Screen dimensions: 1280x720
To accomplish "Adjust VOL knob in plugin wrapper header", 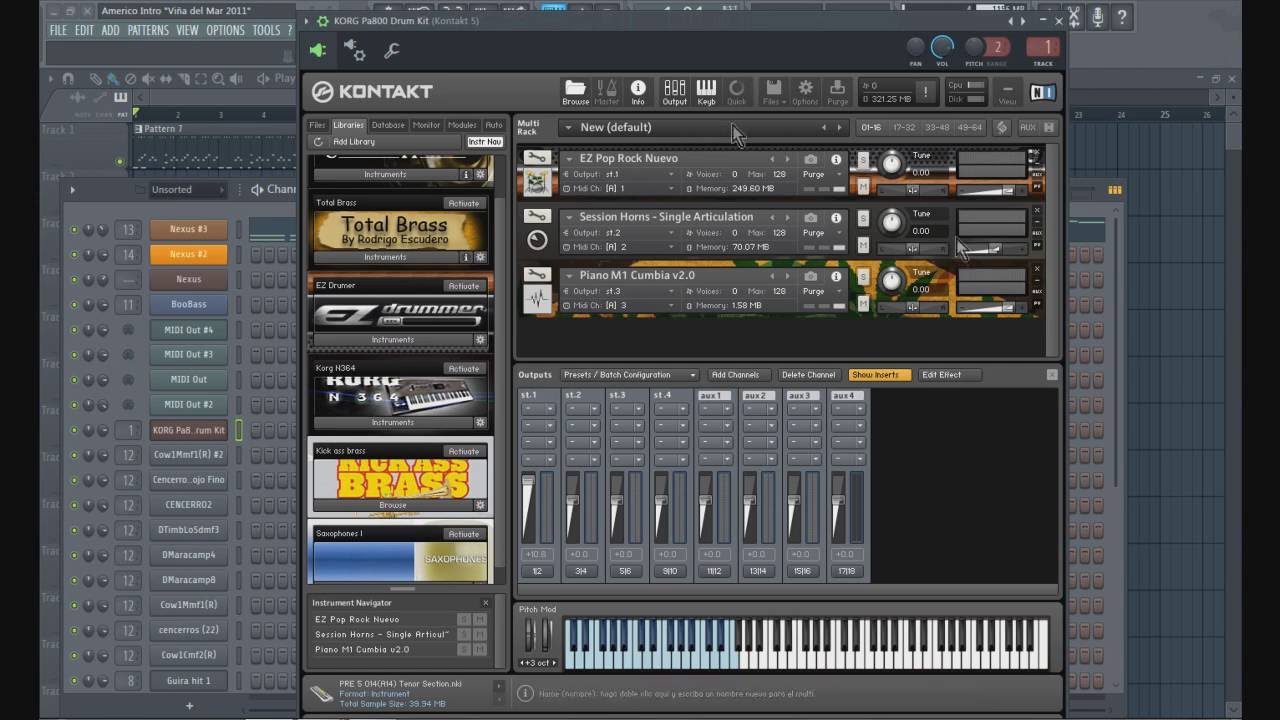I will coord(942,47).
